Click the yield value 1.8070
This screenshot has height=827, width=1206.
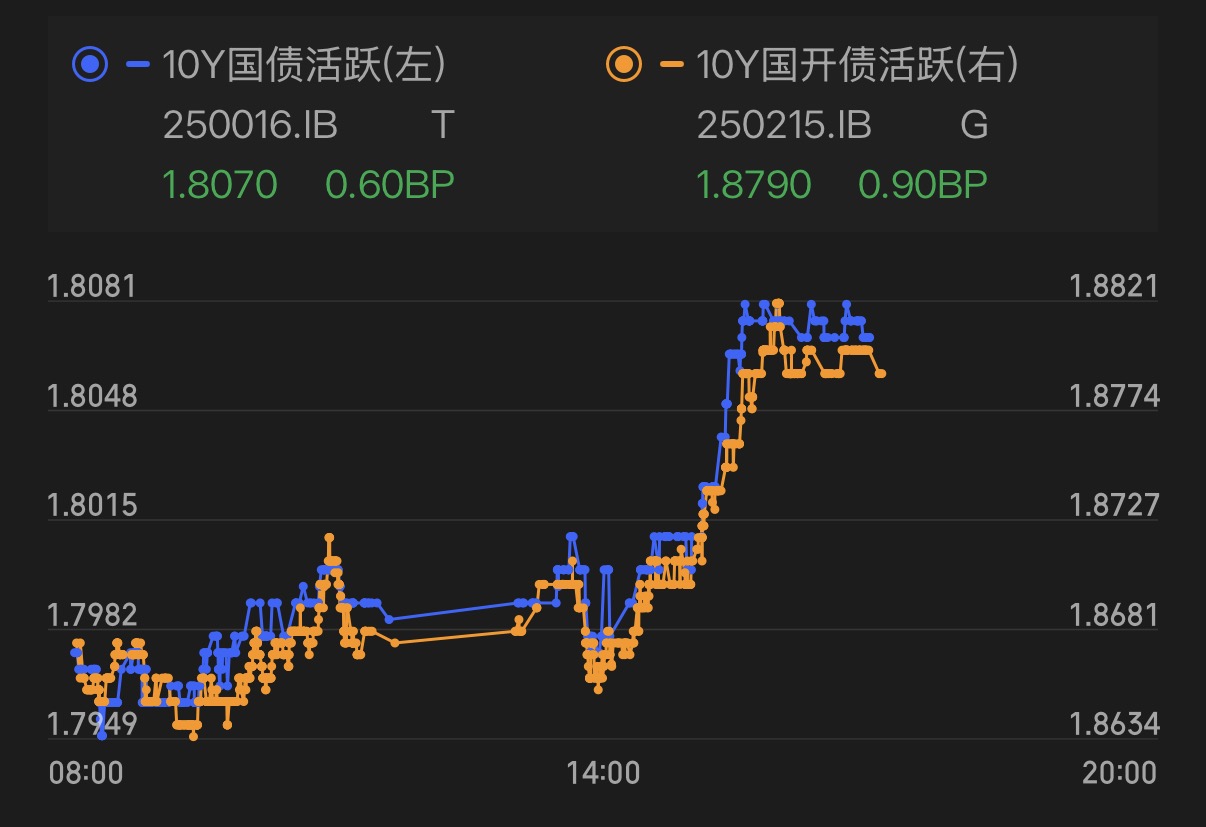point(220,185)
